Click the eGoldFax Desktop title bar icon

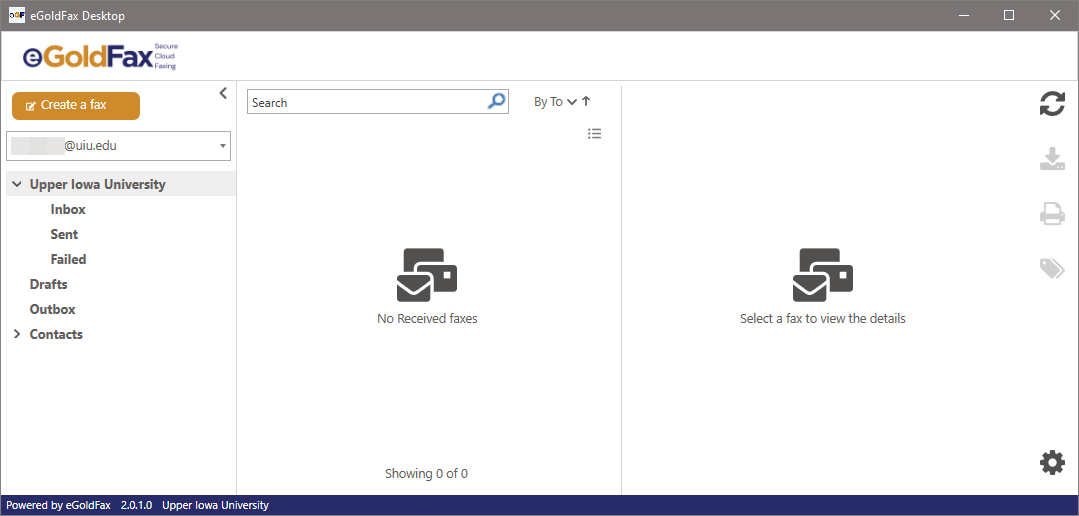[x=17, y=15]
